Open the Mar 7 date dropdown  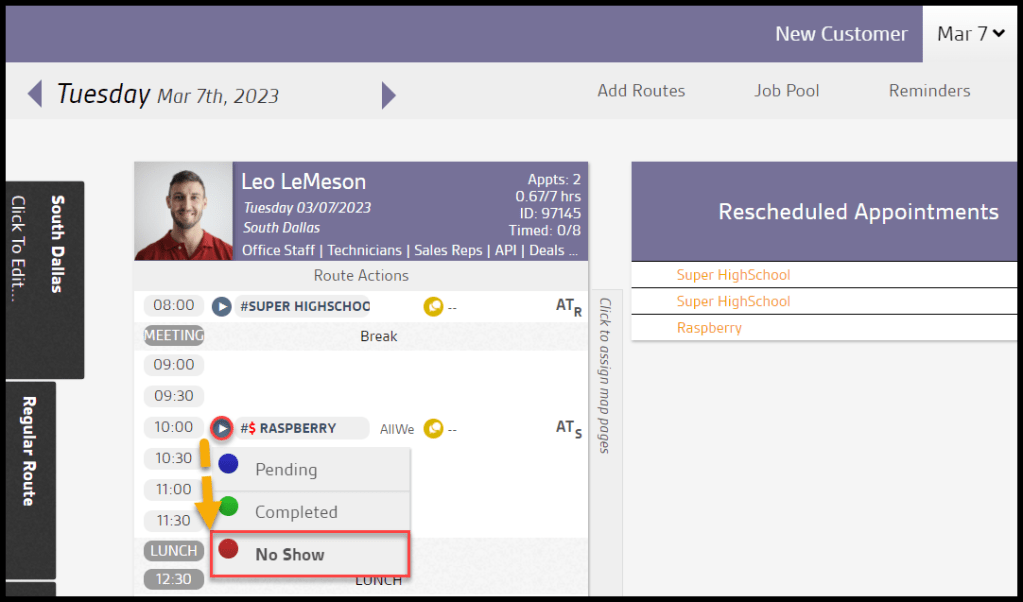(969, 34)
